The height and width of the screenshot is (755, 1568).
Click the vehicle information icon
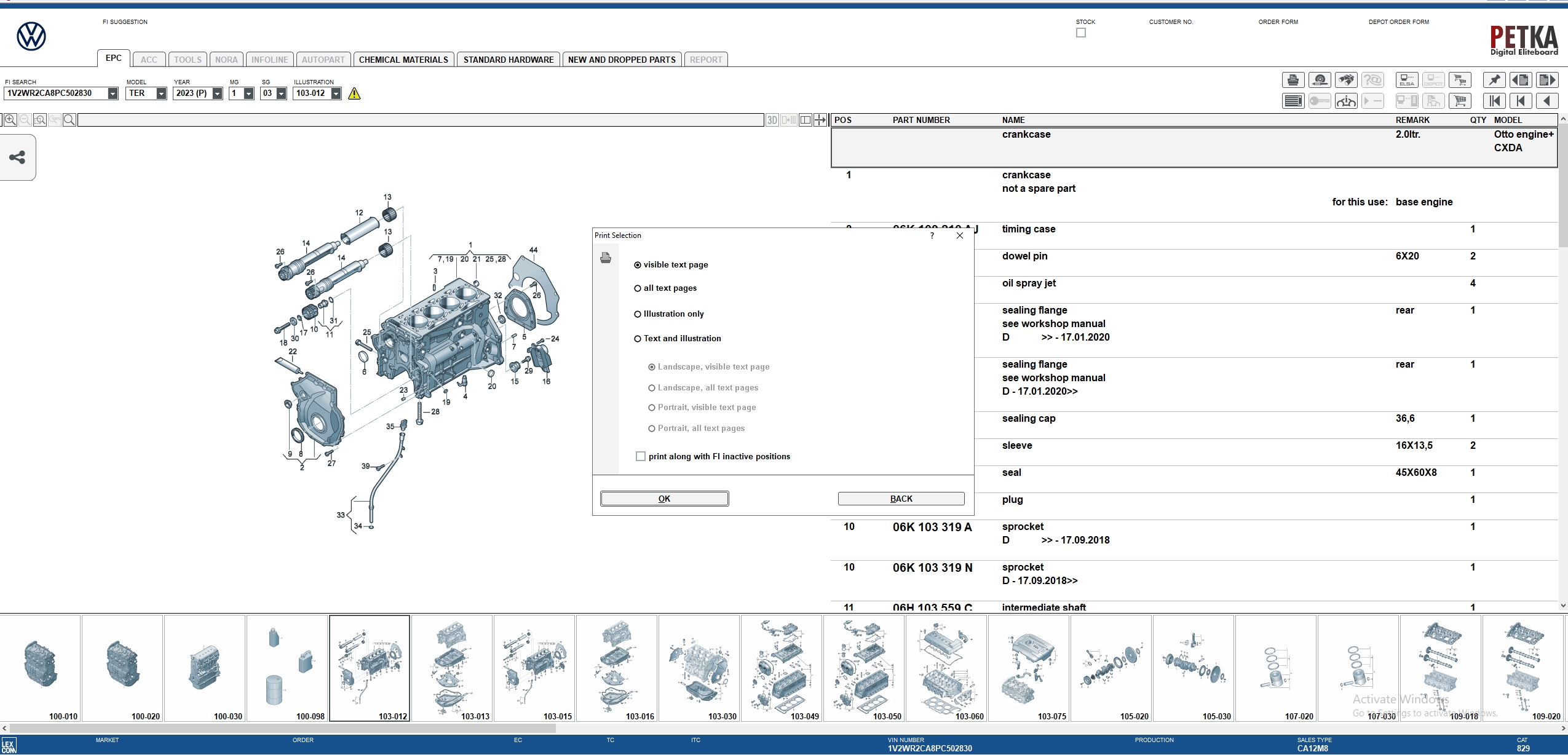[1346, 101]
